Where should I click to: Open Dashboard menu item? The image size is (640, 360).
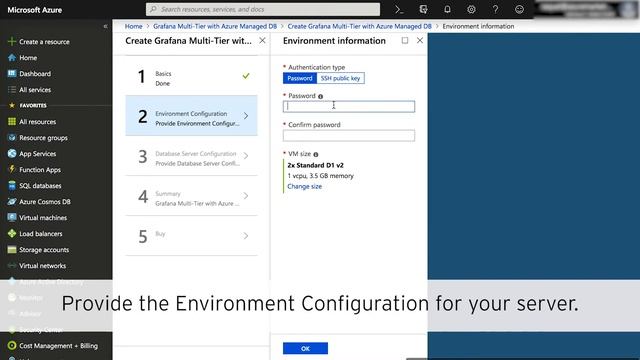point(35,73)
